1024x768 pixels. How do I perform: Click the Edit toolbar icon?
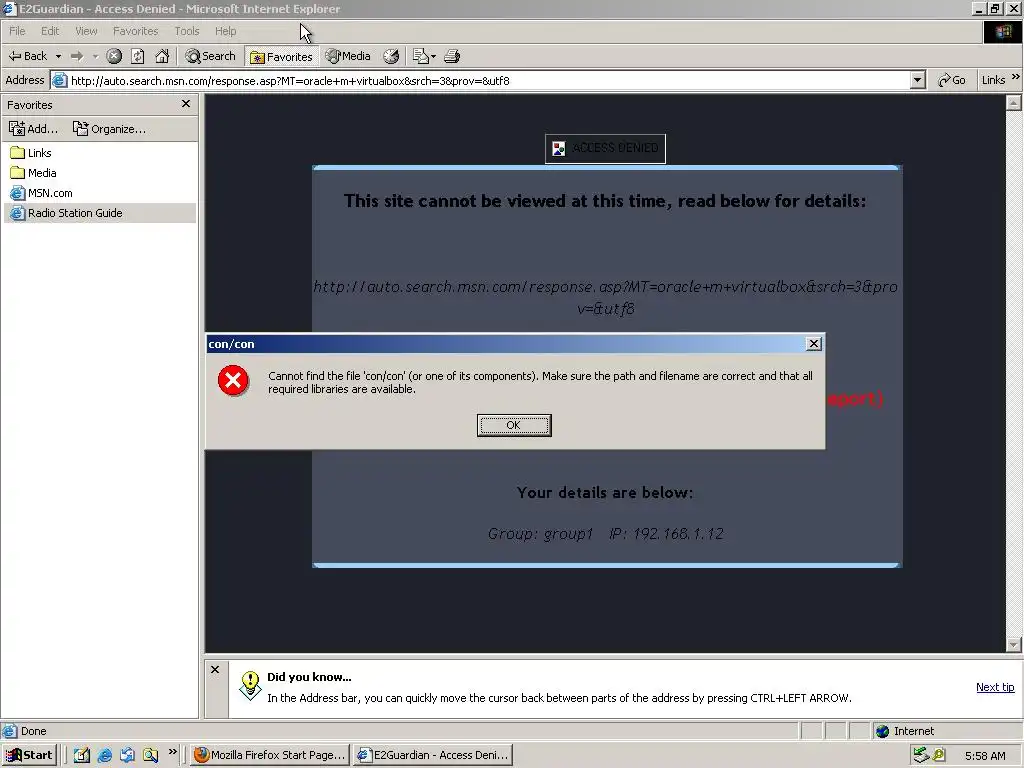421,56
